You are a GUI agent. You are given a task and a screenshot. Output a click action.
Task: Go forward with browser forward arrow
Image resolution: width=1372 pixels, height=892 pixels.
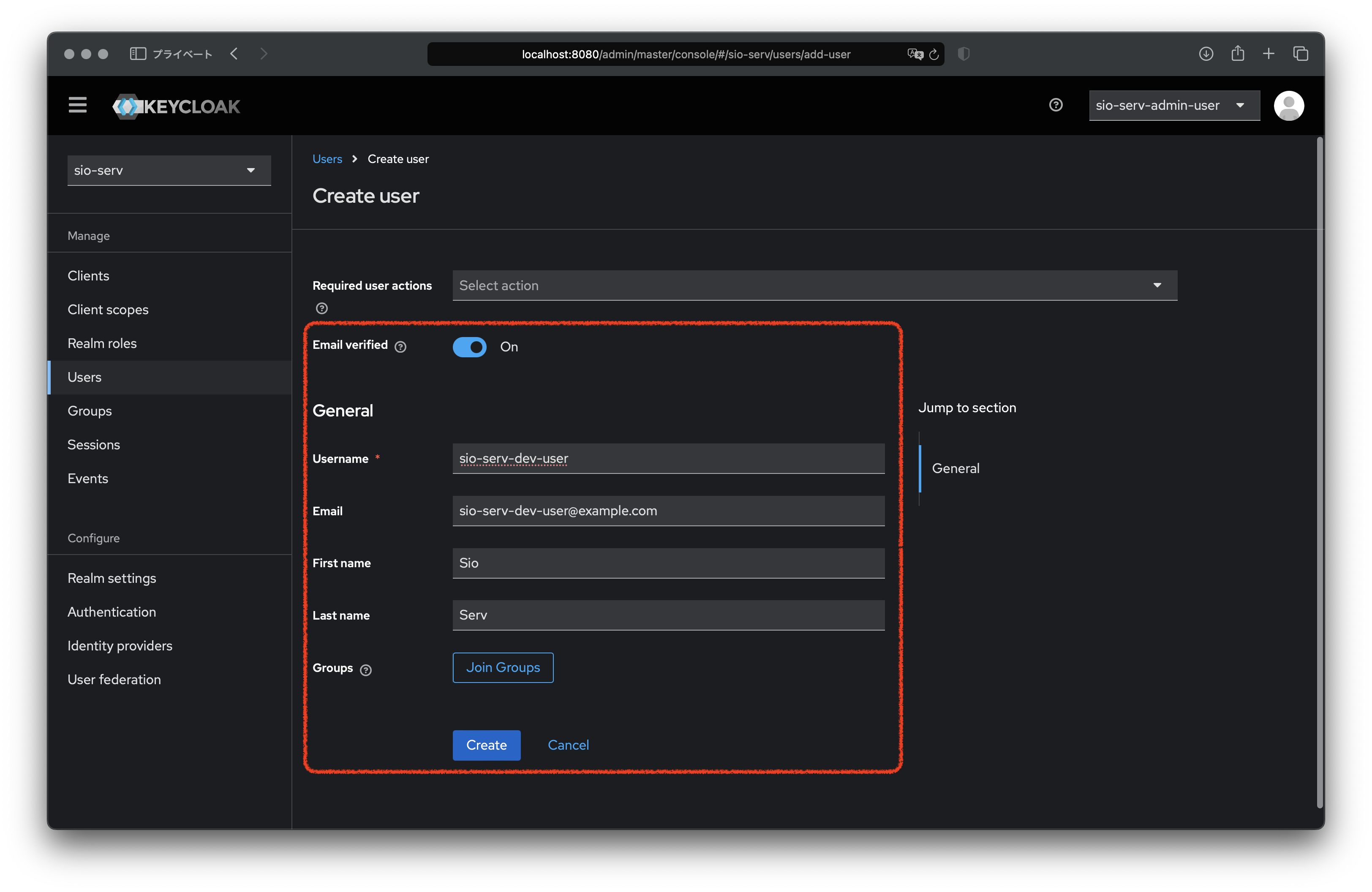pyautogui.click(x=264, y=54)
